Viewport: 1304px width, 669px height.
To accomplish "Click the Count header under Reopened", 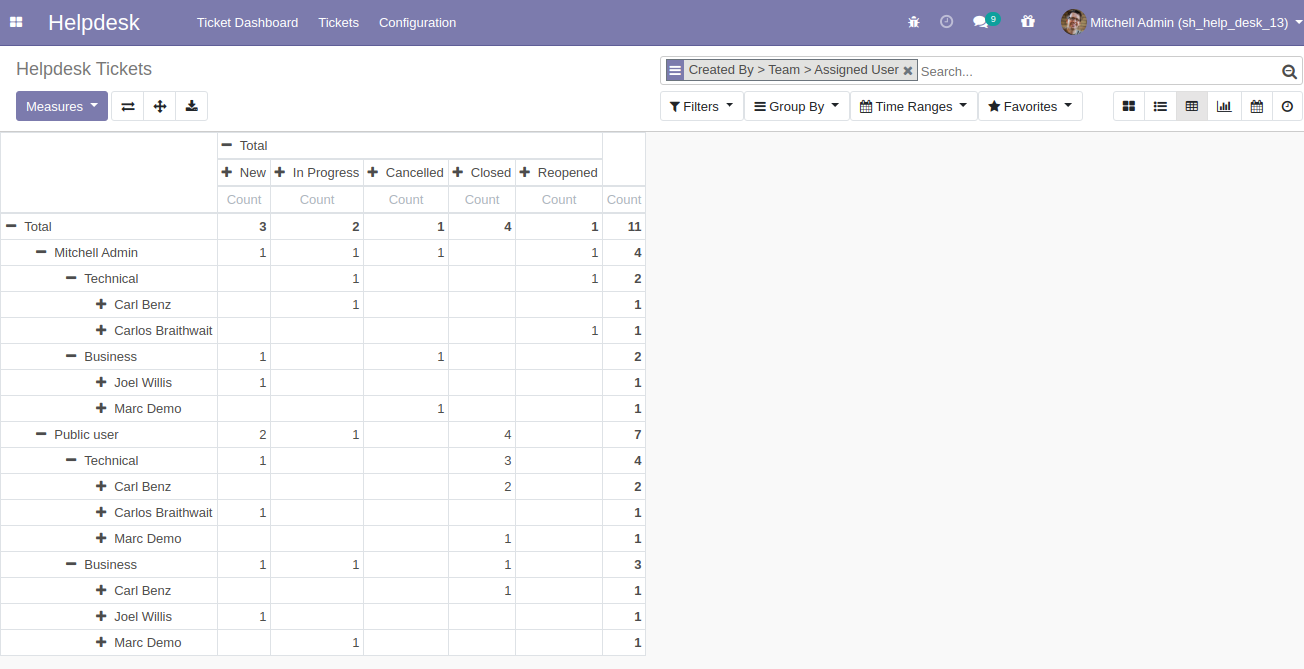I will tap(559, 200).
